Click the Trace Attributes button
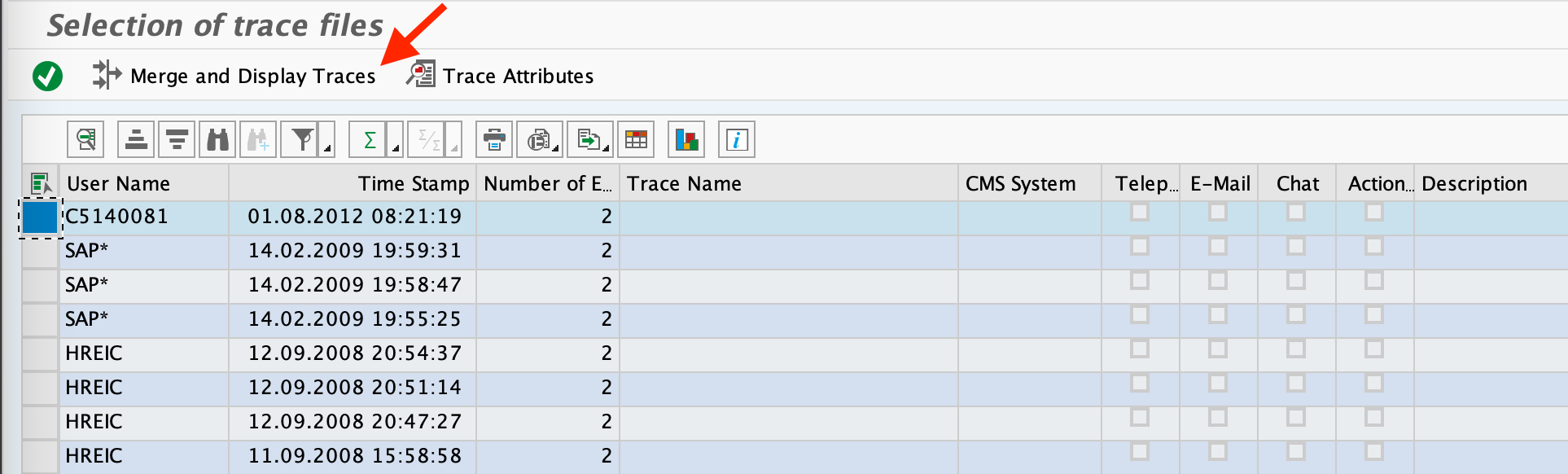The height and width of the screenshot is (474, 1568). click(x=501, y=77)
